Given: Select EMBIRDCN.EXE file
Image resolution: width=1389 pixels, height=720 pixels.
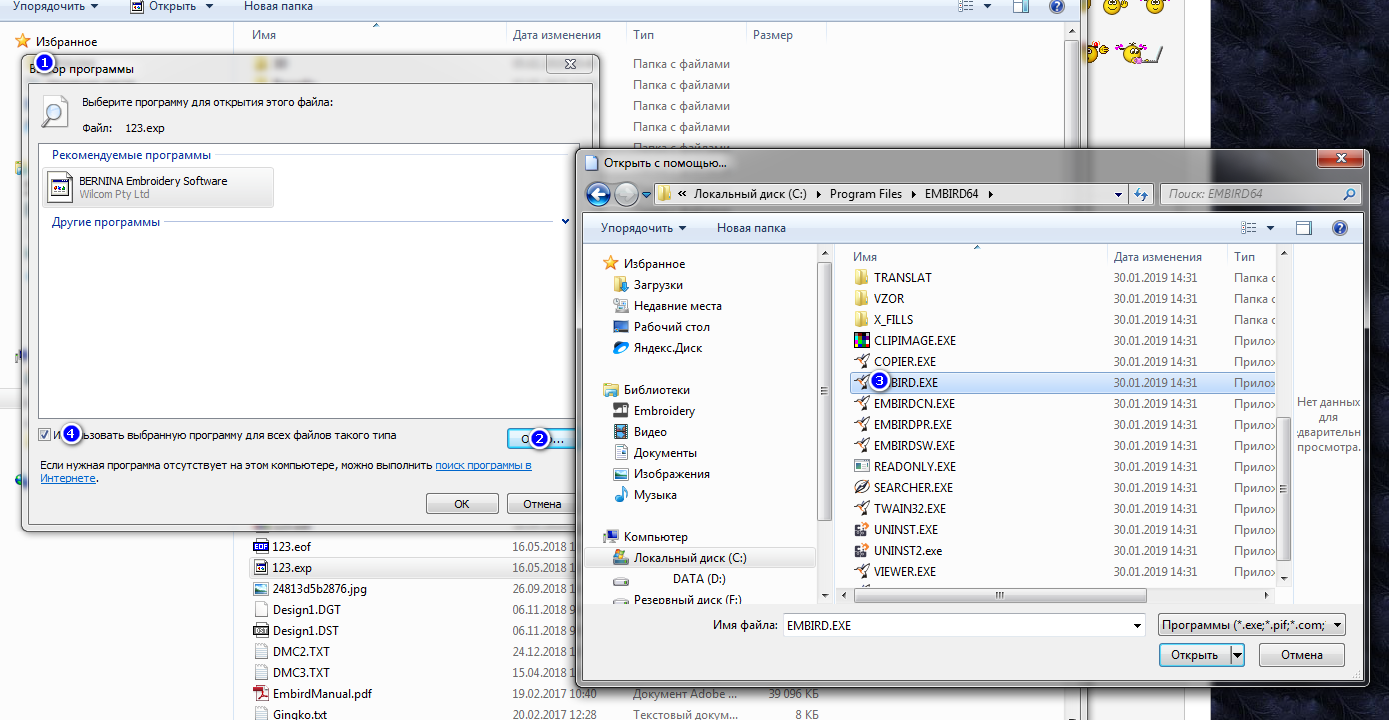Looking at the screenshot, I should [x=914, y=404].
